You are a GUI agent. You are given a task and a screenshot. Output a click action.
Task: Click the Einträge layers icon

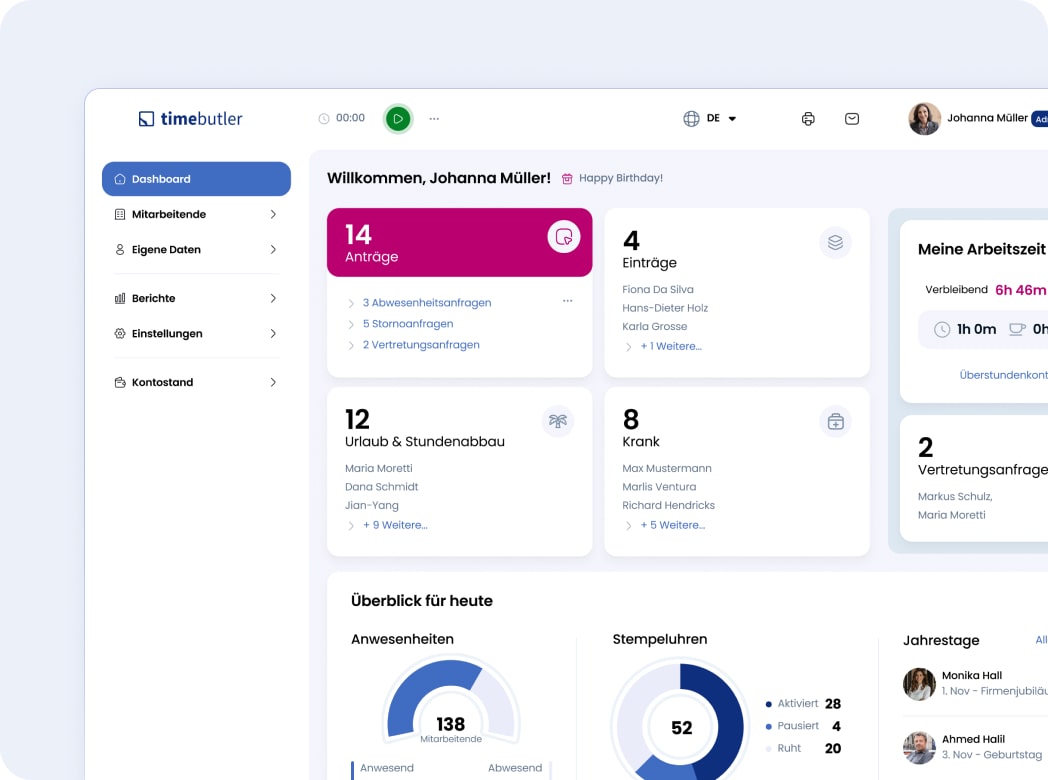click(835, 242)
